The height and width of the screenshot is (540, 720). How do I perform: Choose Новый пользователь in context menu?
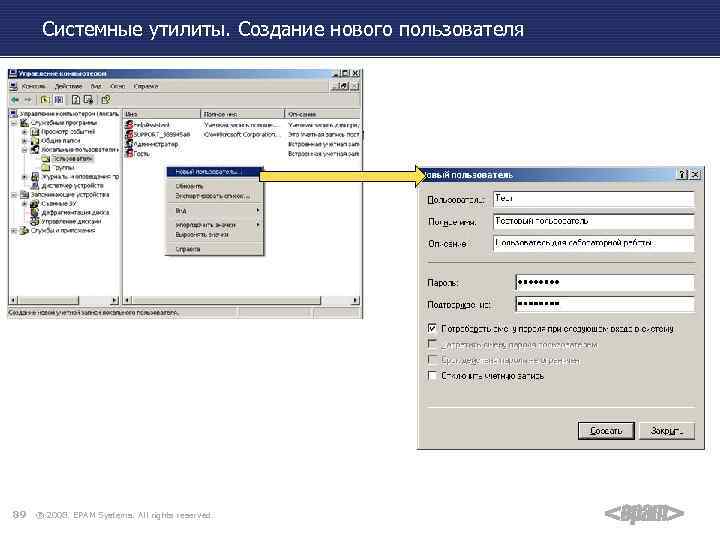[x=214, y=172]
